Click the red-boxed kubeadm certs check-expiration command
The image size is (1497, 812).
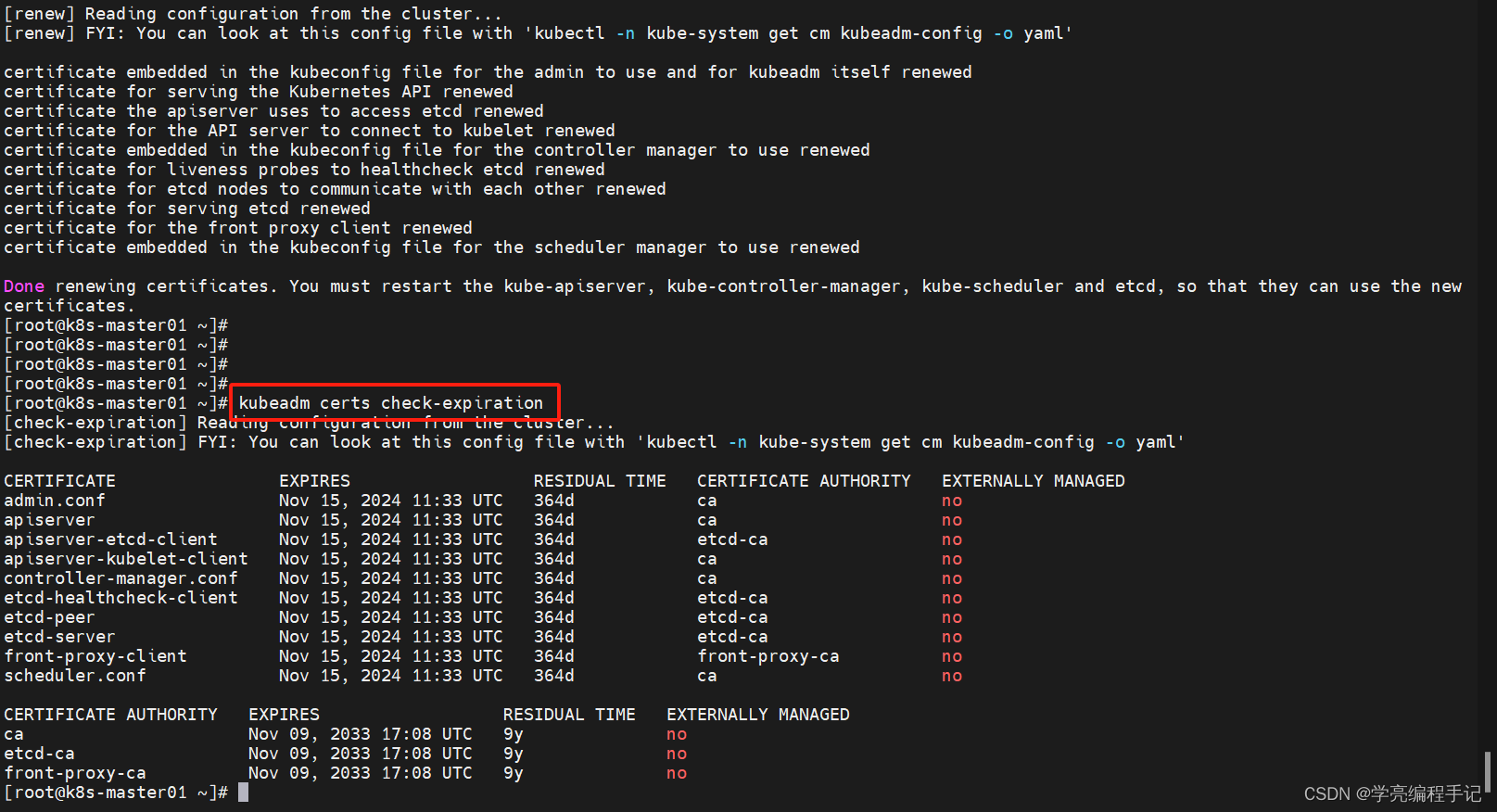tap(391, 403)
